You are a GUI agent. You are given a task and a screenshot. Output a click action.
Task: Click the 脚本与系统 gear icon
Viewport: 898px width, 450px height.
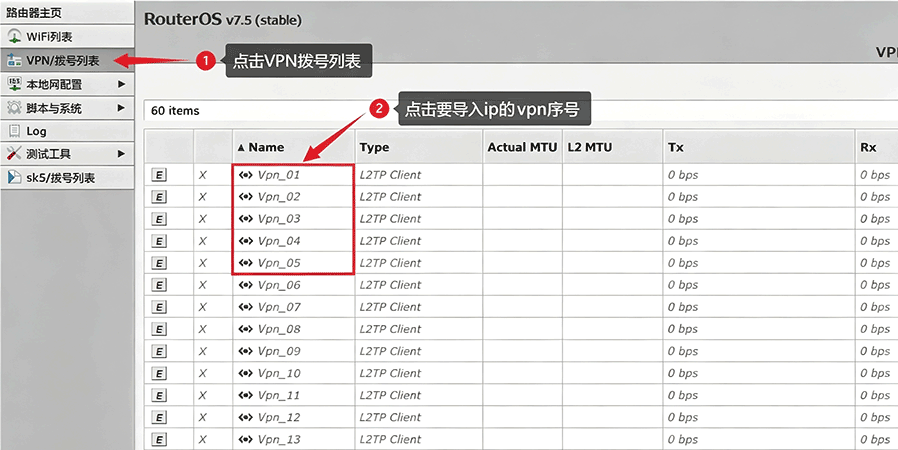(14, 108)
